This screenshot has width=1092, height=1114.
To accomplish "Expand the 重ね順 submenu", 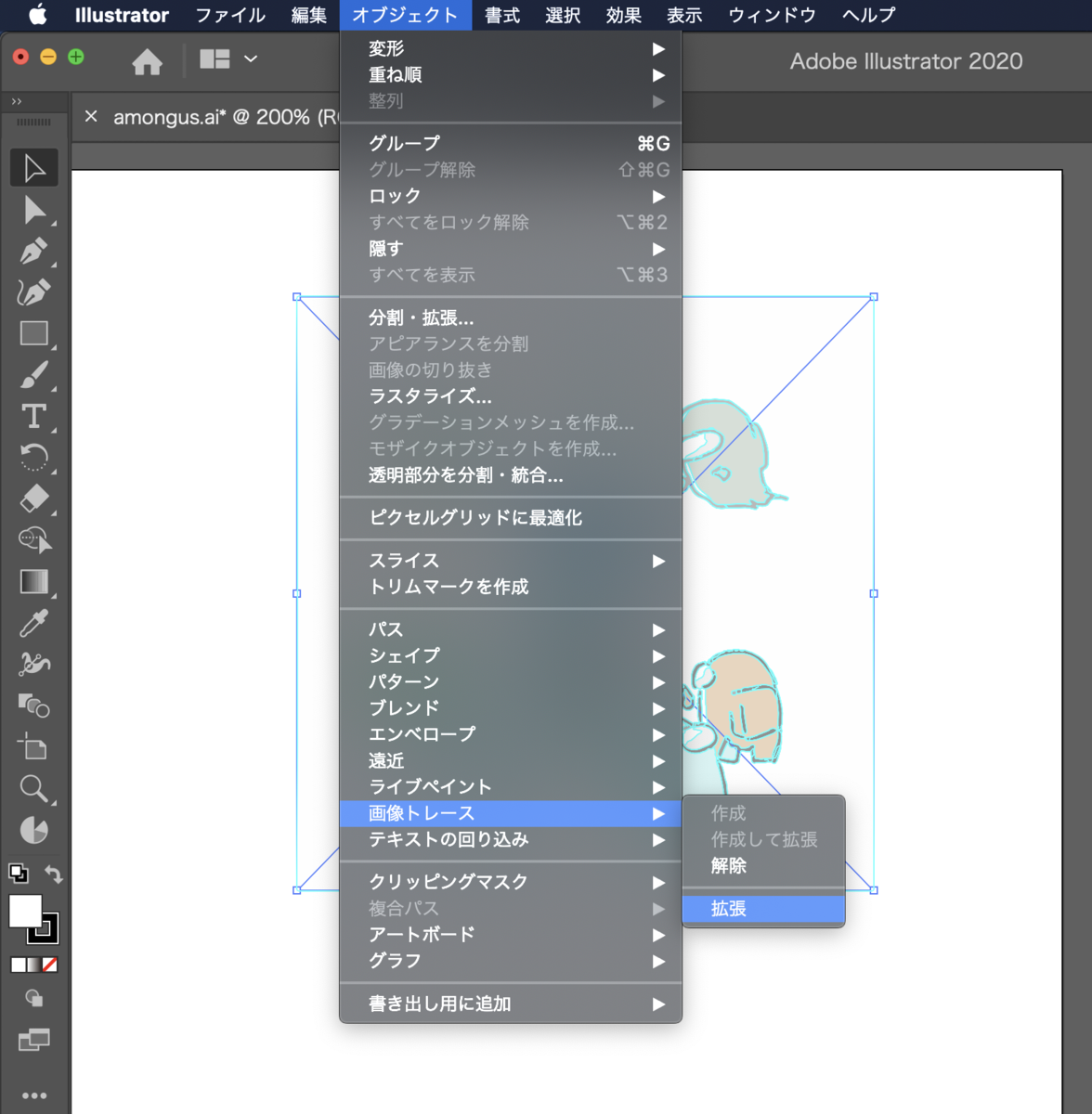I will [511, 75].
